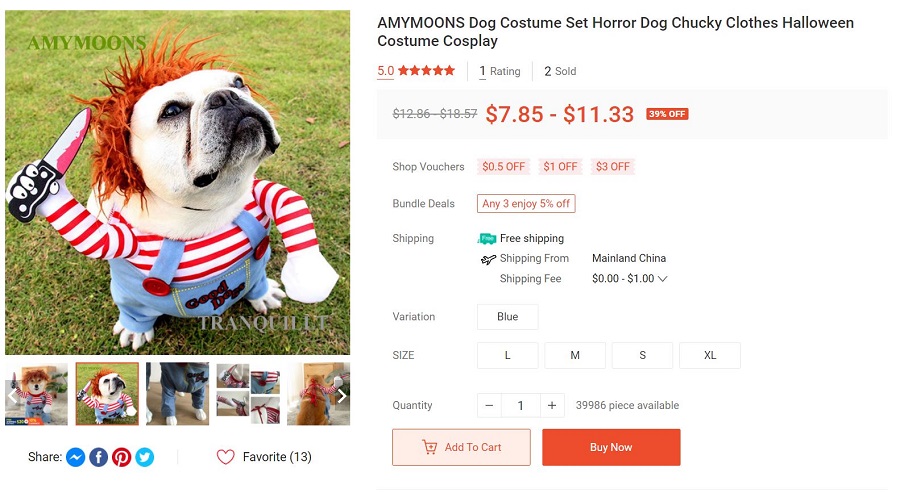This screenshot has width=900, height=493.
Task: Select the Blue variation option
Action: (507, 317)
